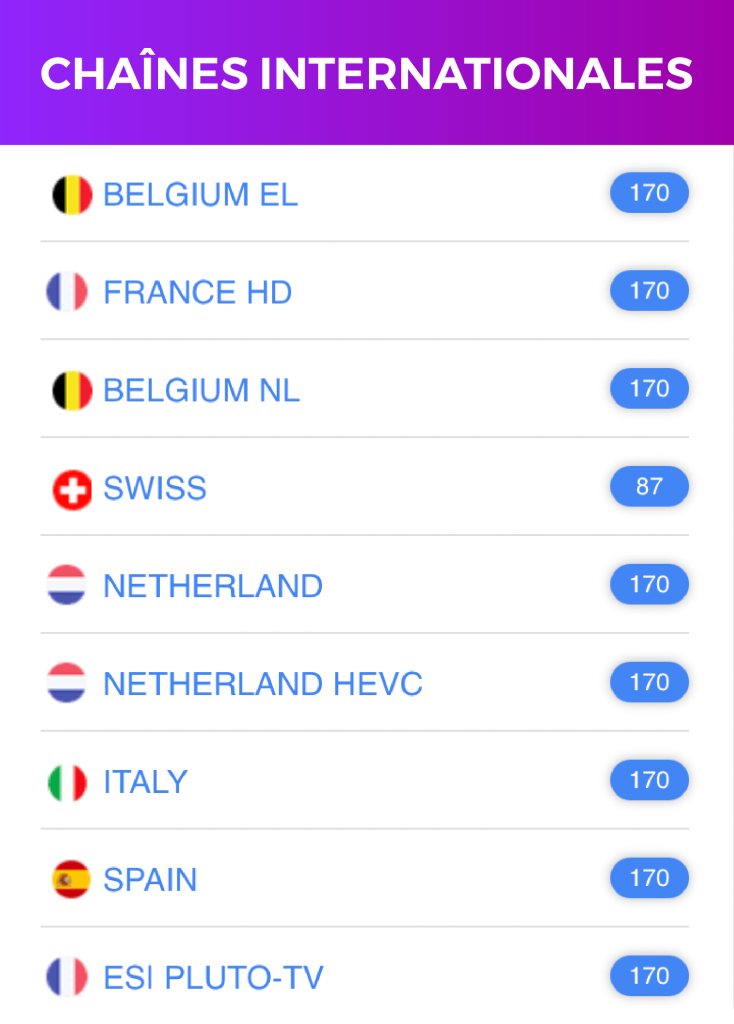Open the SWISS channels link
734x1024 pixels.
click(155, 489)
